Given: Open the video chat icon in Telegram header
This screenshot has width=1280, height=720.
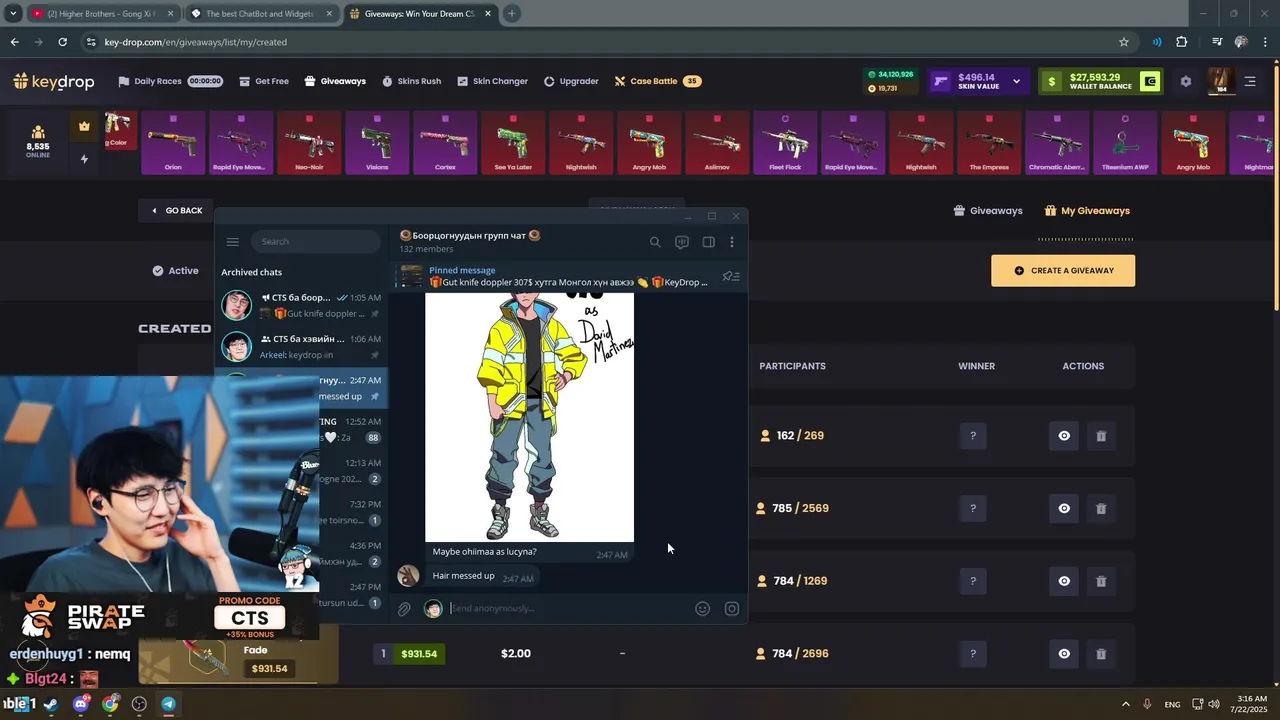Looking at the screenshot, I should pyautogui.click(x=682, y=241).
